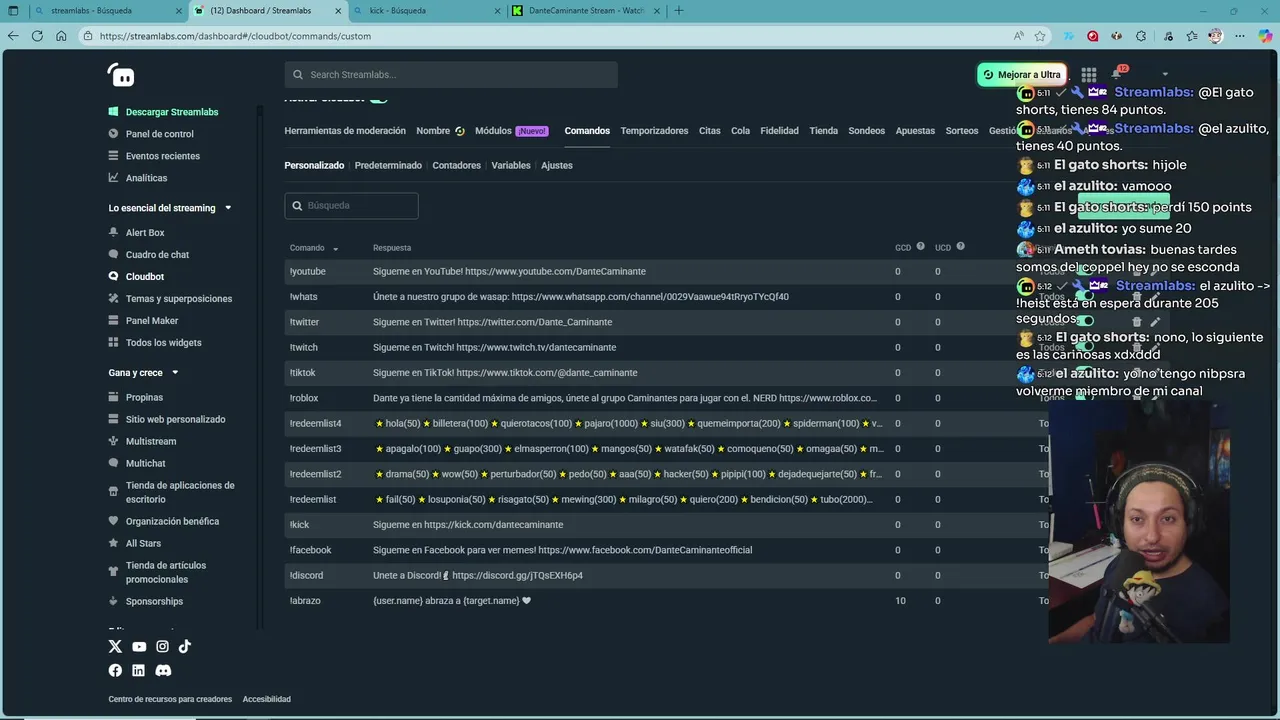
Task: Select the !redeemlist4 command name
Action: click(315, 424)
